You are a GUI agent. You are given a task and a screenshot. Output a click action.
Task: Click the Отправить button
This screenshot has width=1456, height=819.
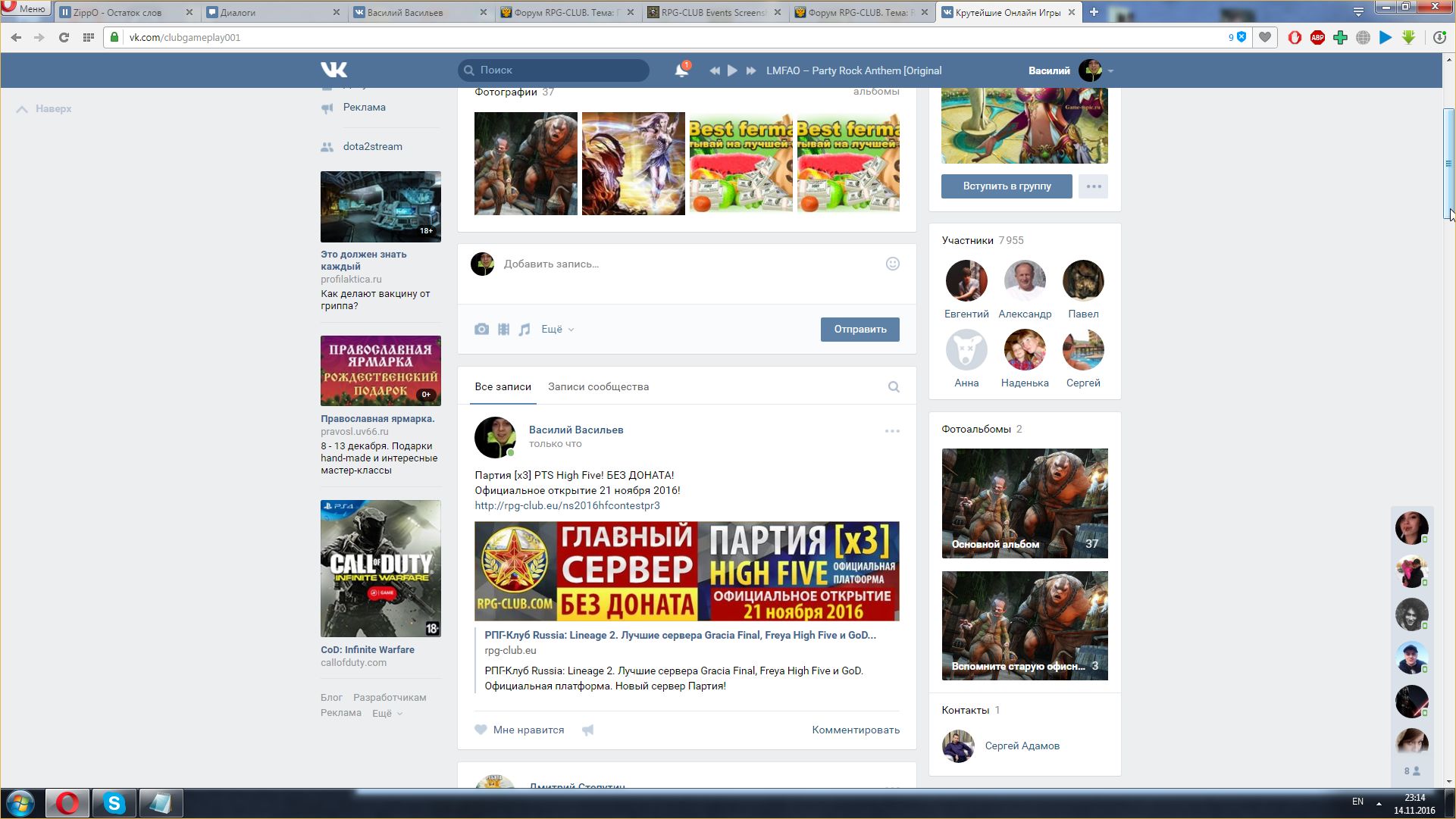860,329
